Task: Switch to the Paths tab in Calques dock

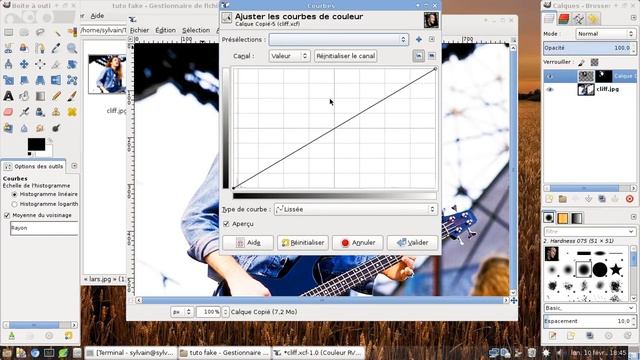Action: [578, 19]
